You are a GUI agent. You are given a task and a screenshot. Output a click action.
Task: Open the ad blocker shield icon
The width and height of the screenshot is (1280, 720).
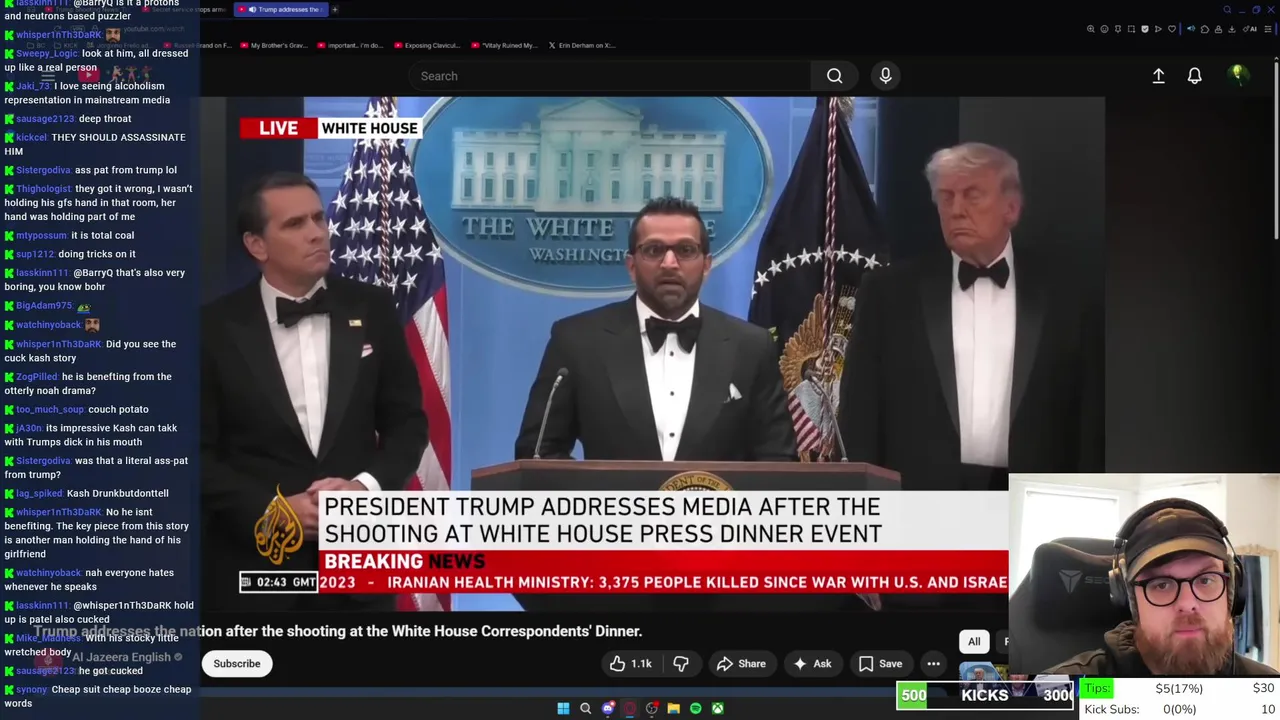(x=1145, y=29)
